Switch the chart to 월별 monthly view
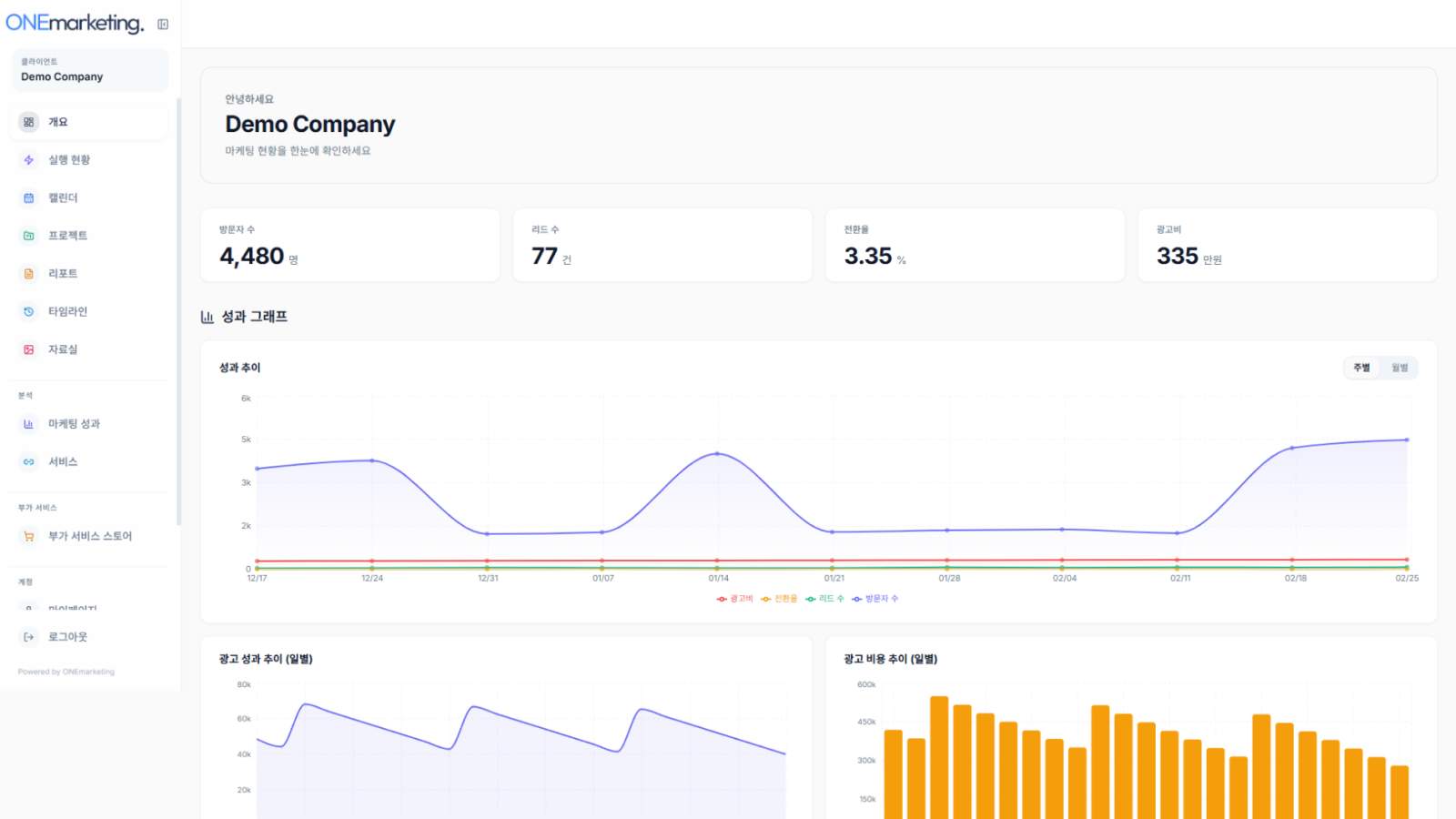1456x819 pixels. [1400, 368]
